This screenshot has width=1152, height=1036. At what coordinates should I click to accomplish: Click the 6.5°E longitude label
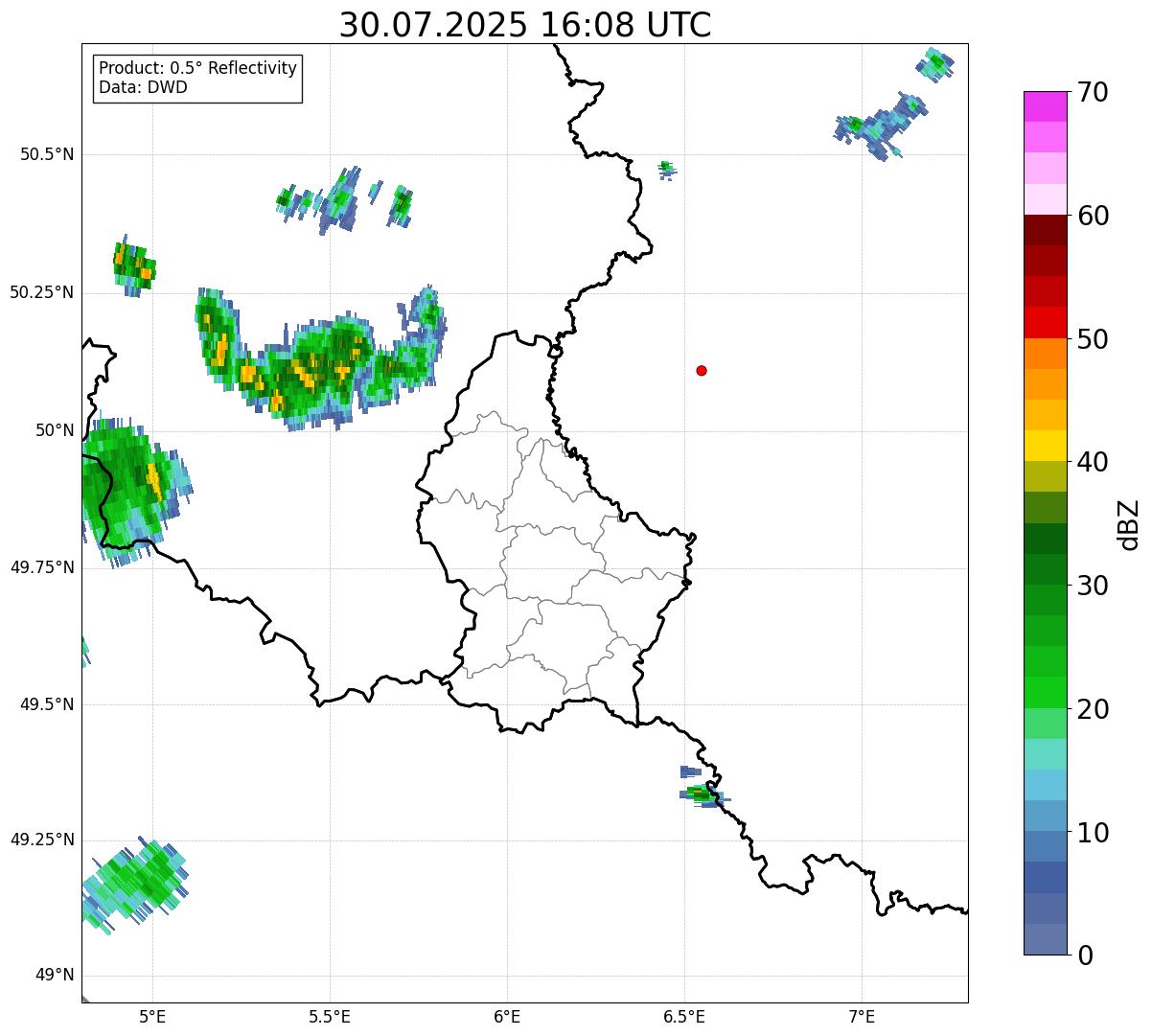tap(684, 1016)
